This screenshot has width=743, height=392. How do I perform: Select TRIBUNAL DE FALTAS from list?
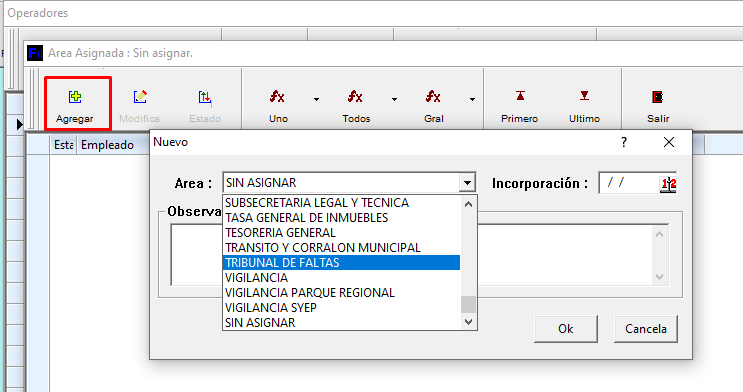(x=341, y=263)
